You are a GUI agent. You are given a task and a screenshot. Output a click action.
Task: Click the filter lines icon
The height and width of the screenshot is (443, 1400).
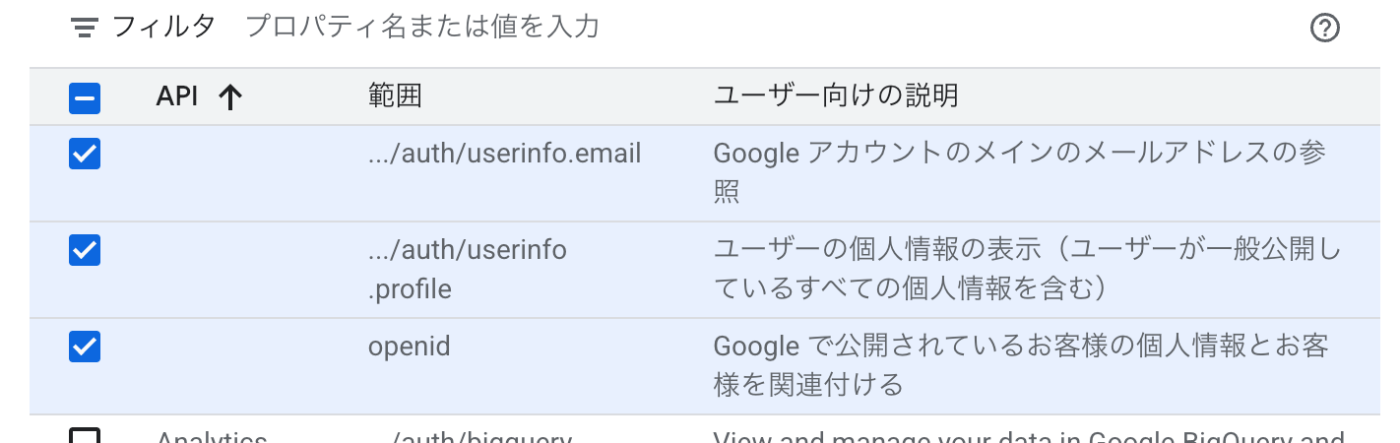(84, 28)
